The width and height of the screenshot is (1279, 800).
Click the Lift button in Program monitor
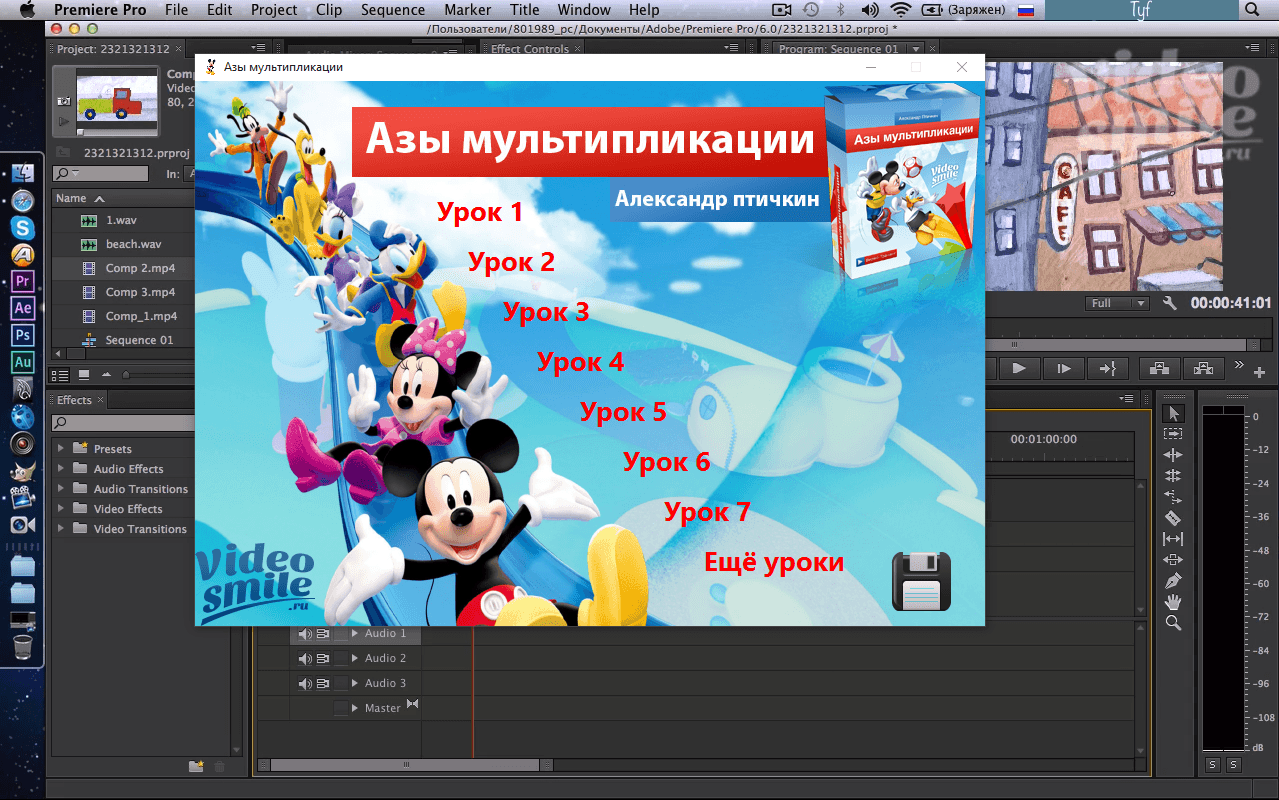click(1160, 368)
